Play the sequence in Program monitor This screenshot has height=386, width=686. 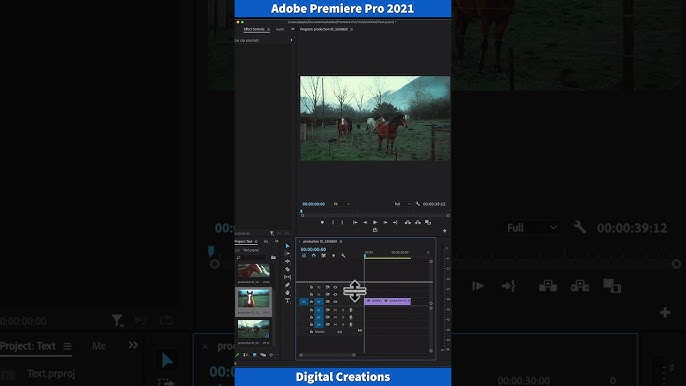click(x=375, y=222)
